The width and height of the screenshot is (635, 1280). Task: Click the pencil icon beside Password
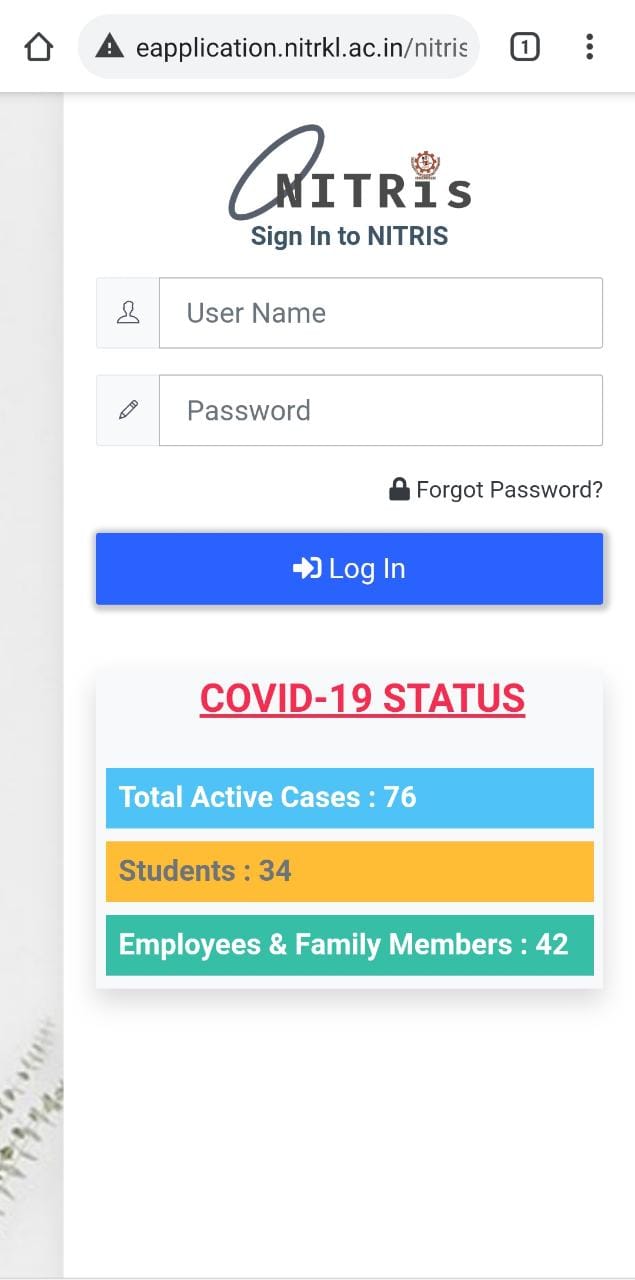pos(128,410)
